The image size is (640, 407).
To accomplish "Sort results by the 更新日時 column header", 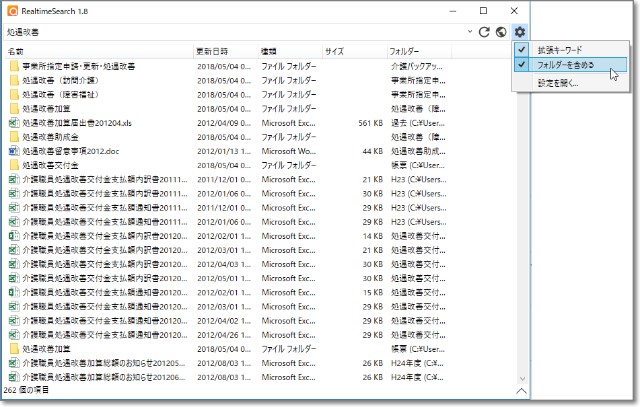I will coord(212,51).
